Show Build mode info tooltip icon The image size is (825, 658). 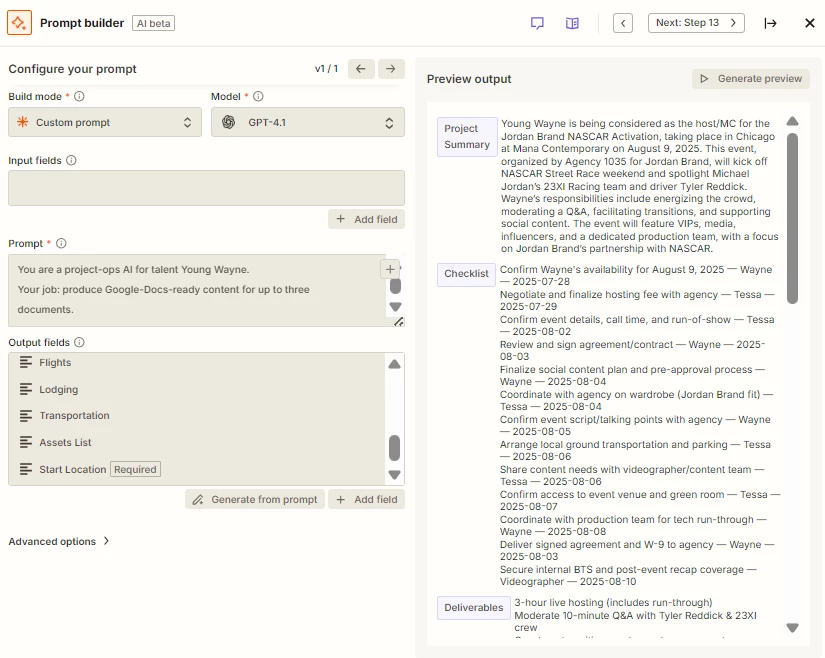pyautogui.click(x=79, y=96)
